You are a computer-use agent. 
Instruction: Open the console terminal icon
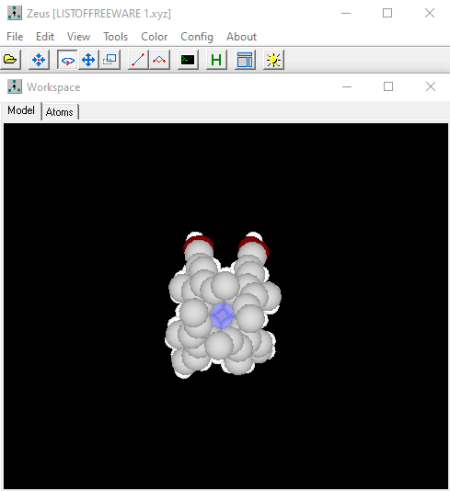point(188,60)
